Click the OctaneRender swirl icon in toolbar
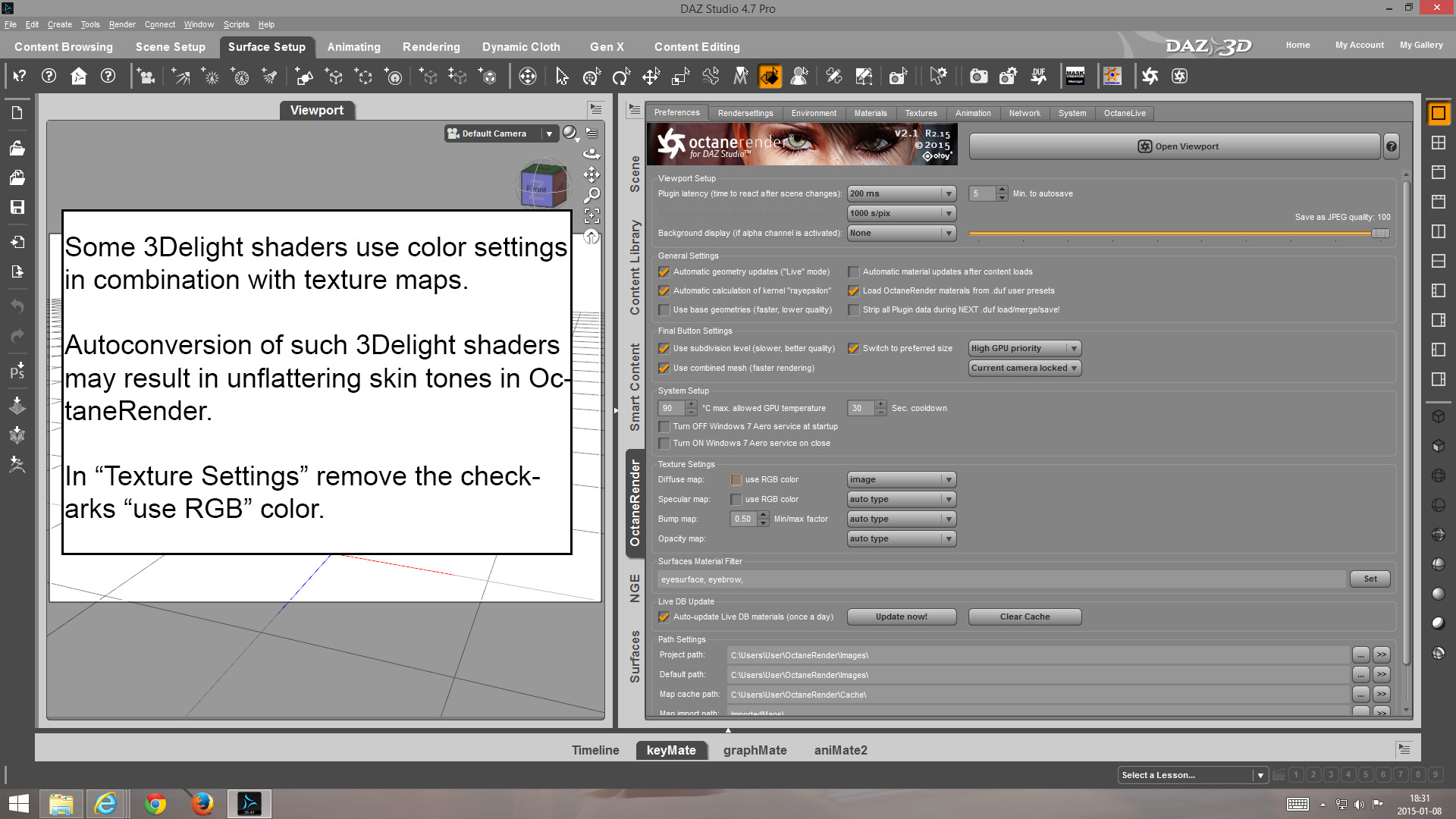Screen dimensions: 1456x819 tap(1150, 76)
